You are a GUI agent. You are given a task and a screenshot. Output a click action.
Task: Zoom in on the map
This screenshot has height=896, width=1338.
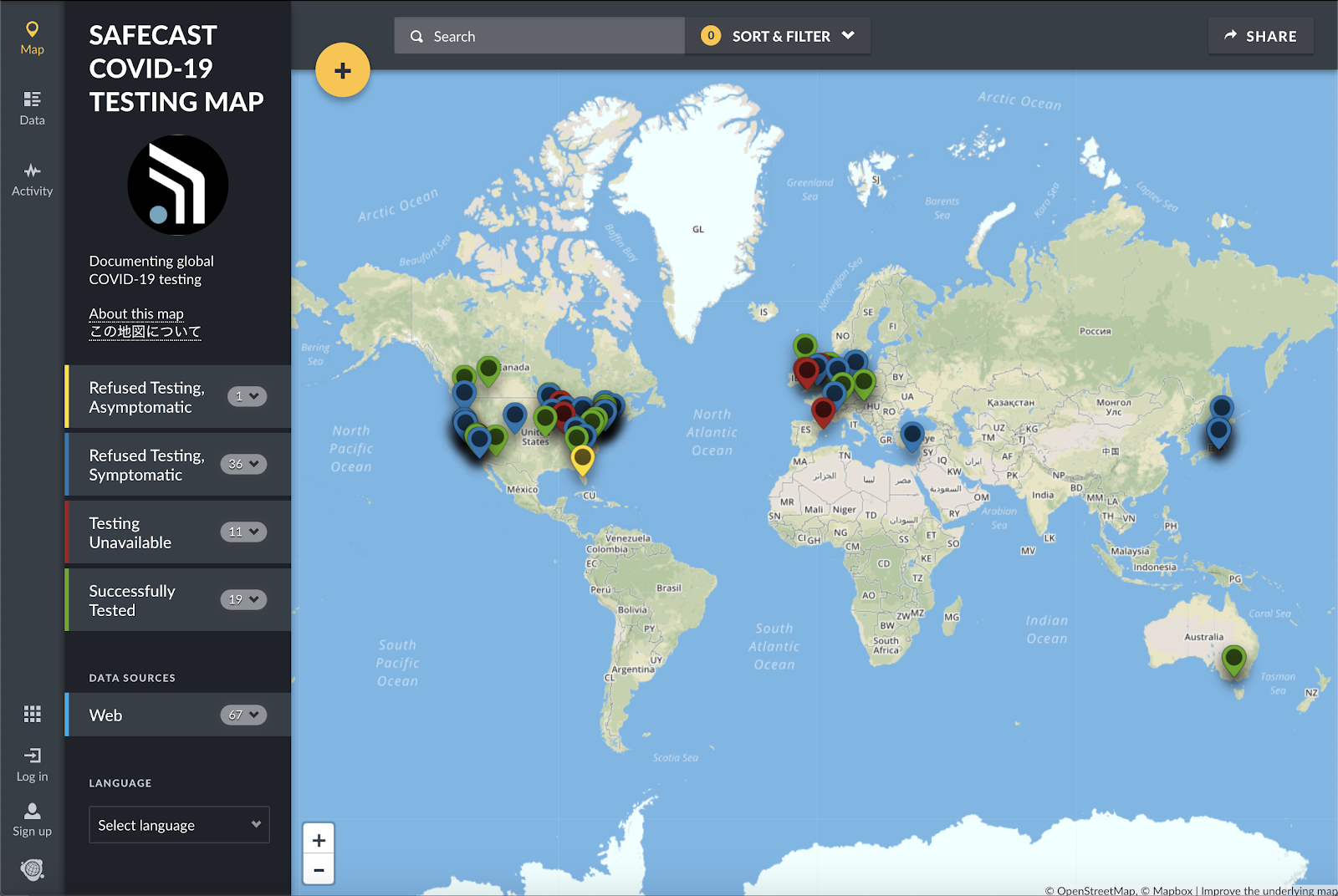[x=319, y=839]
